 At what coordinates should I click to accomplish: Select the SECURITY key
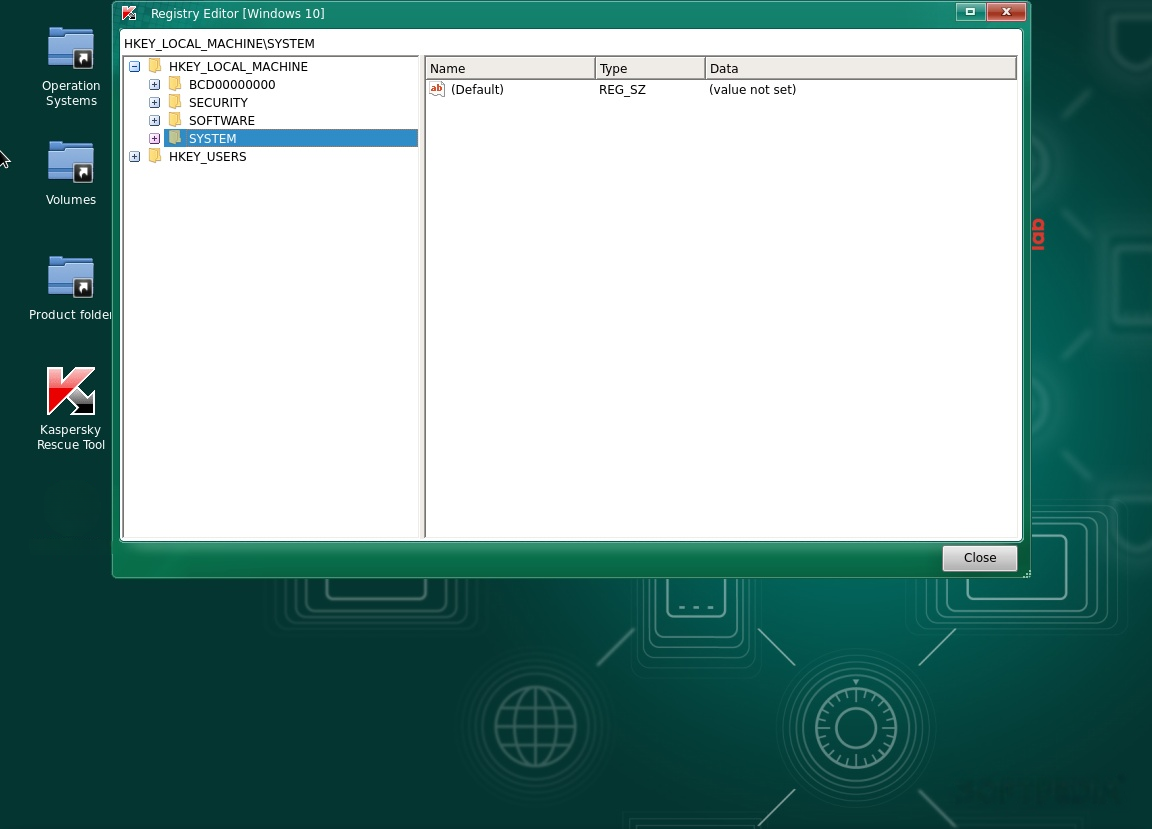(x=218, y=102)
